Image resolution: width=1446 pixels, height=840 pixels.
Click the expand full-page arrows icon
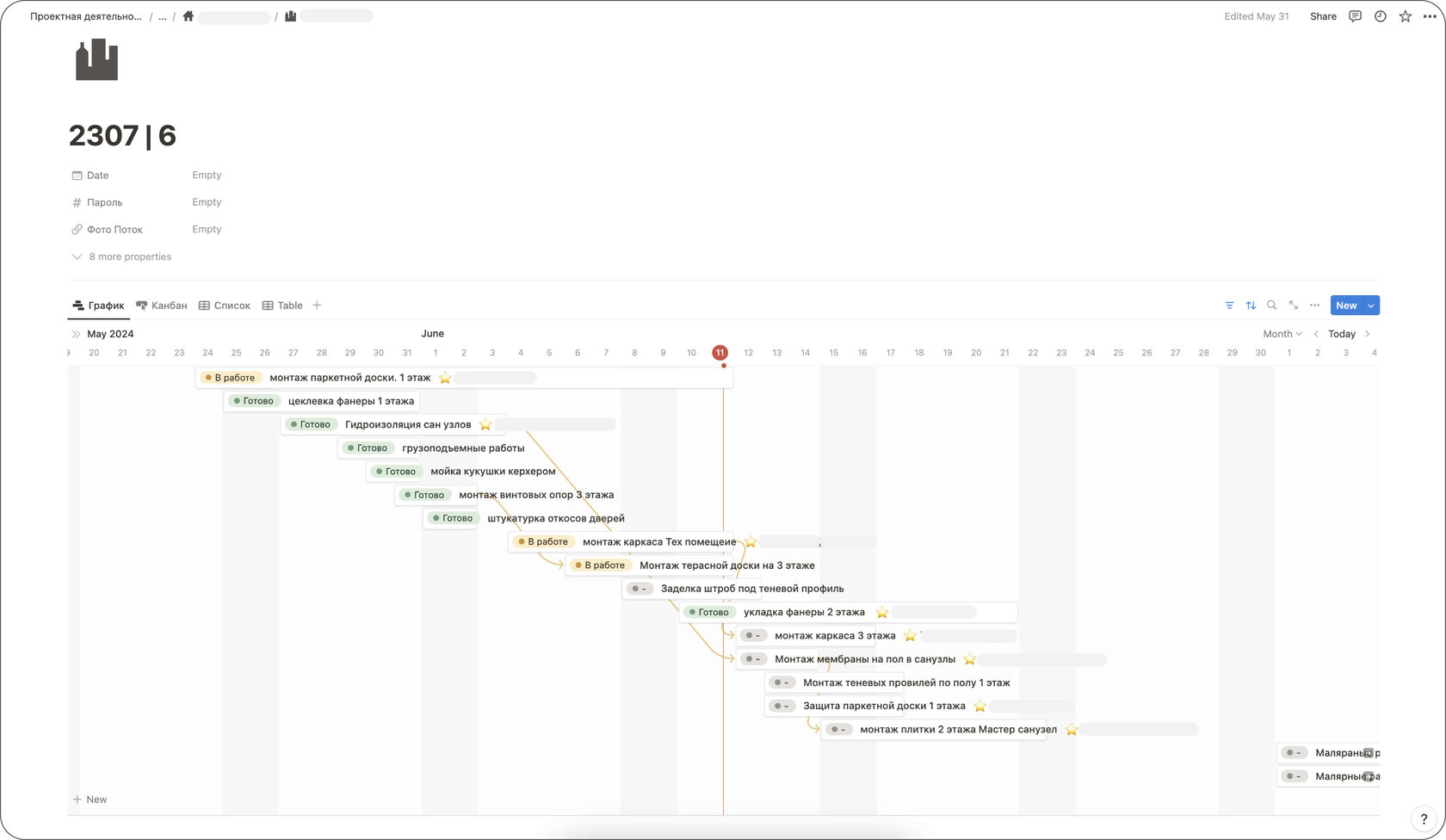pyautogui.click(x=1293, y=306)
